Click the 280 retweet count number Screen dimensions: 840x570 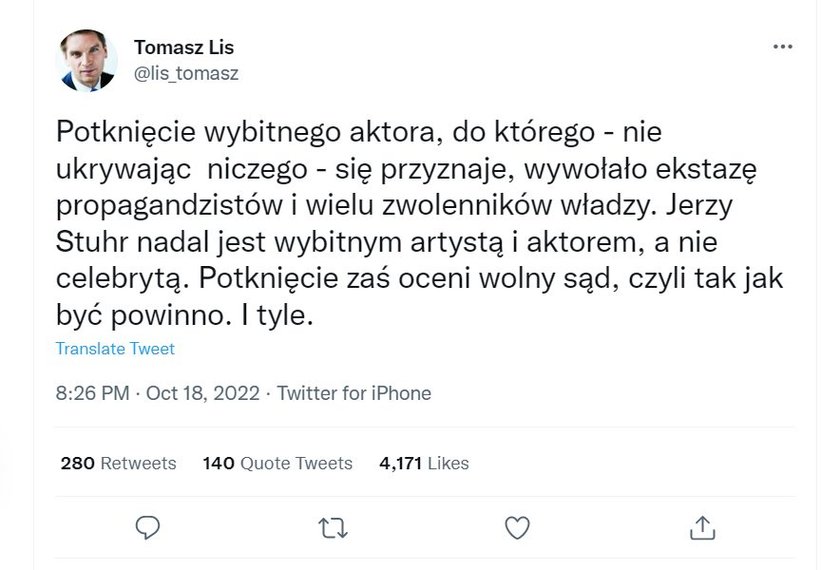point(78,463)
